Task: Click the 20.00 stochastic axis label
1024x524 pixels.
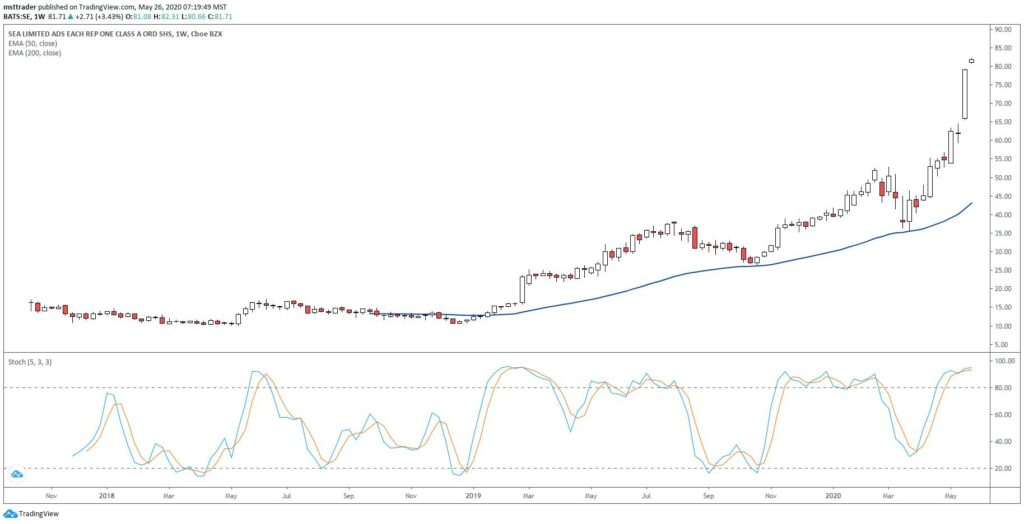Action: tap(1002, 468)
